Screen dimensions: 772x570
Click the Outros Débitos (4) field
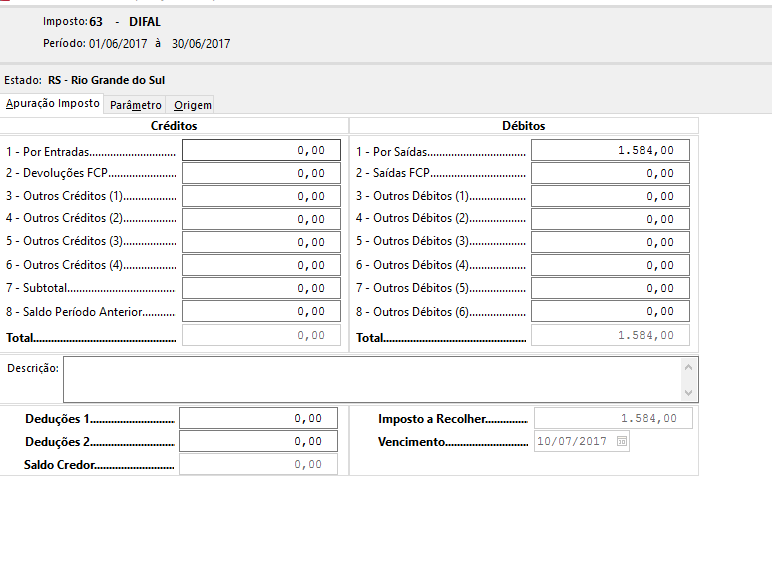click(x=611, y=265)
